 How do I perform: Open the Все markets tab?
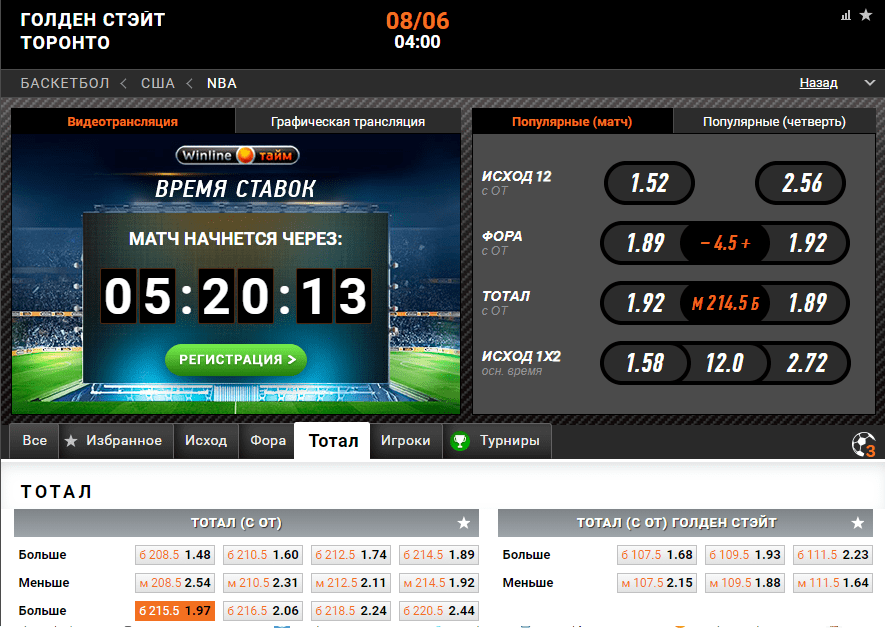click(x=34, y=440)
